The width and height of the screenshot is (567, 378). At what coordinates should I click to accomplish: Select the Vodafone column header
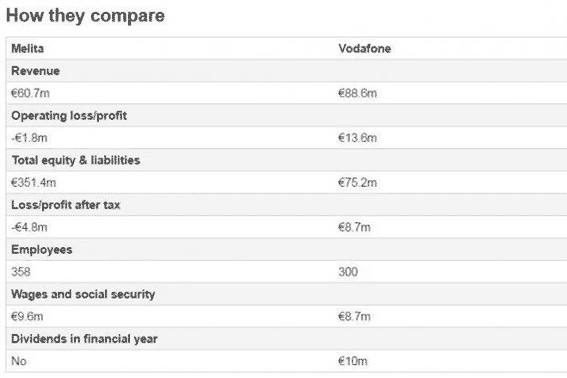[364, 48]
